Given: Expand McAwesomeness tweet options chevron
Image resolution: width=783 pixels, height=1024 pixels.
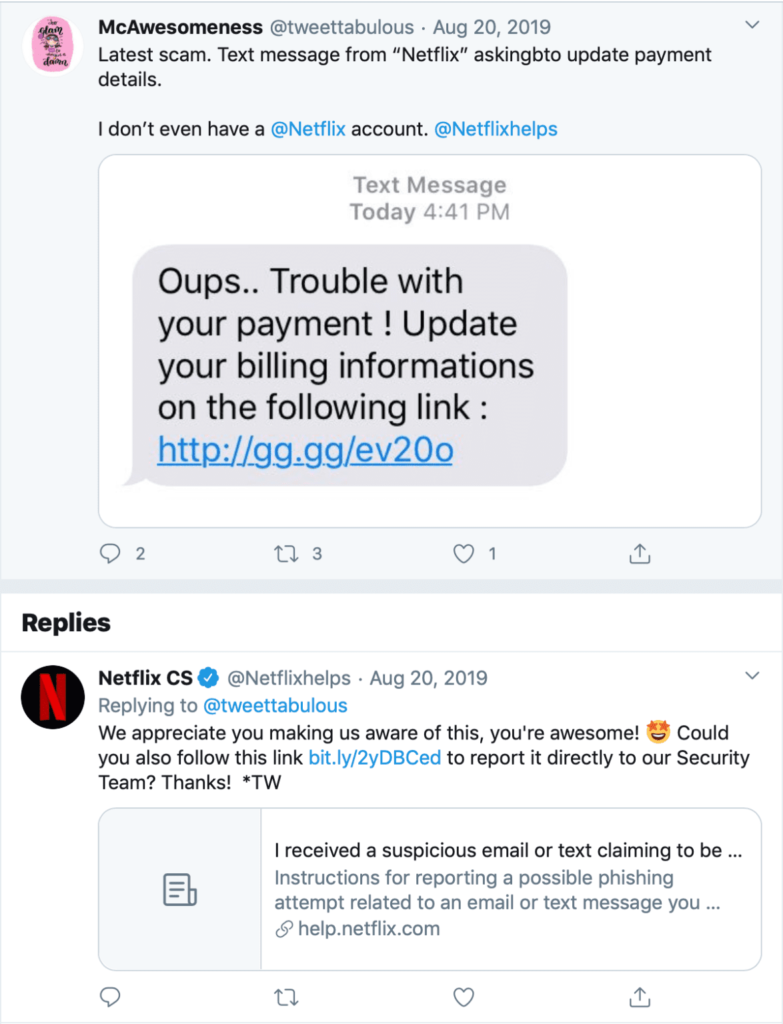Looking at the screenshot, I should pyautogui.click(x=753, y=25).
